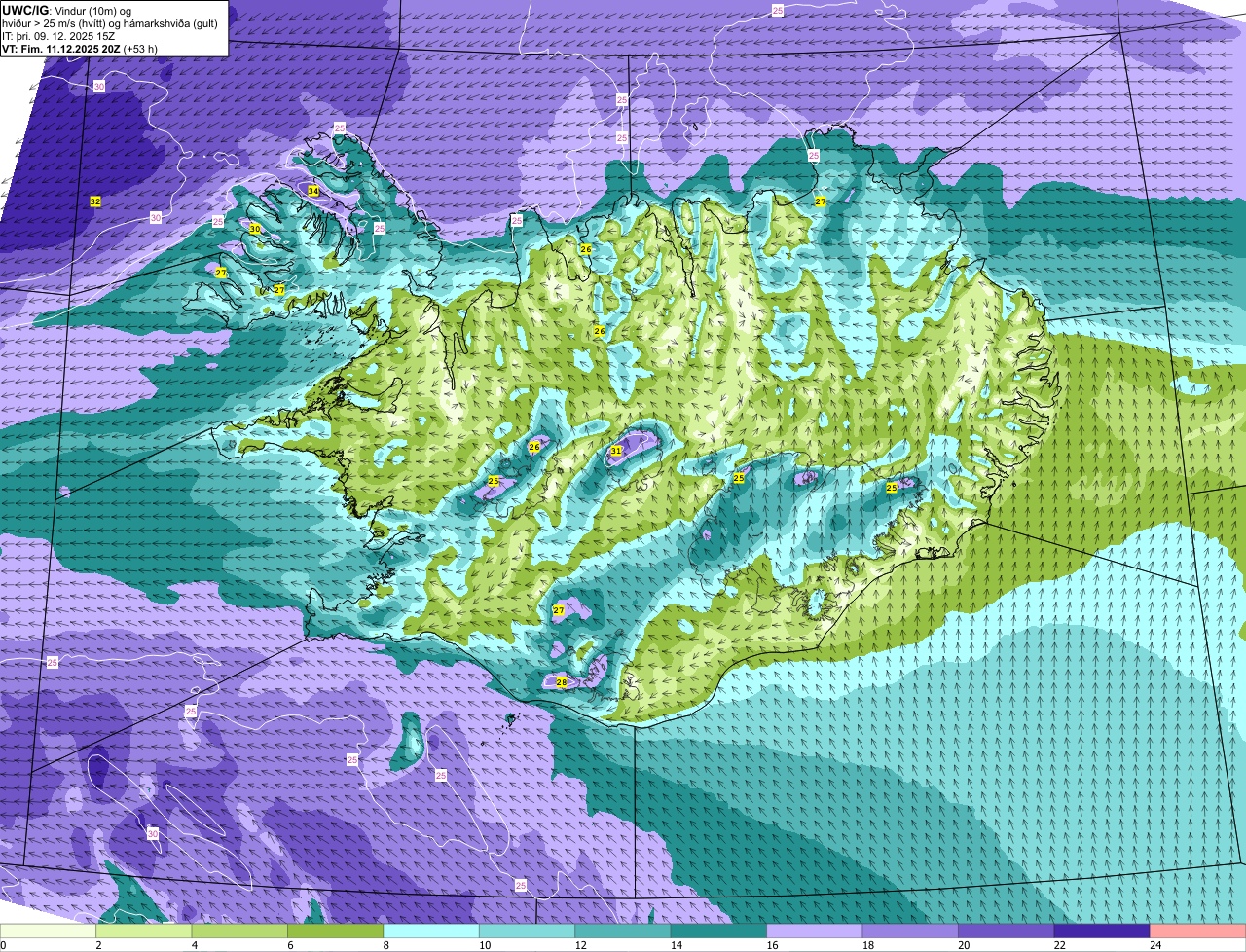Click the "VT: Fim. 11.12.2025 20Z (+53 h)" line
The height and width of the screenshot is (952, 1246).
(80, 49)
